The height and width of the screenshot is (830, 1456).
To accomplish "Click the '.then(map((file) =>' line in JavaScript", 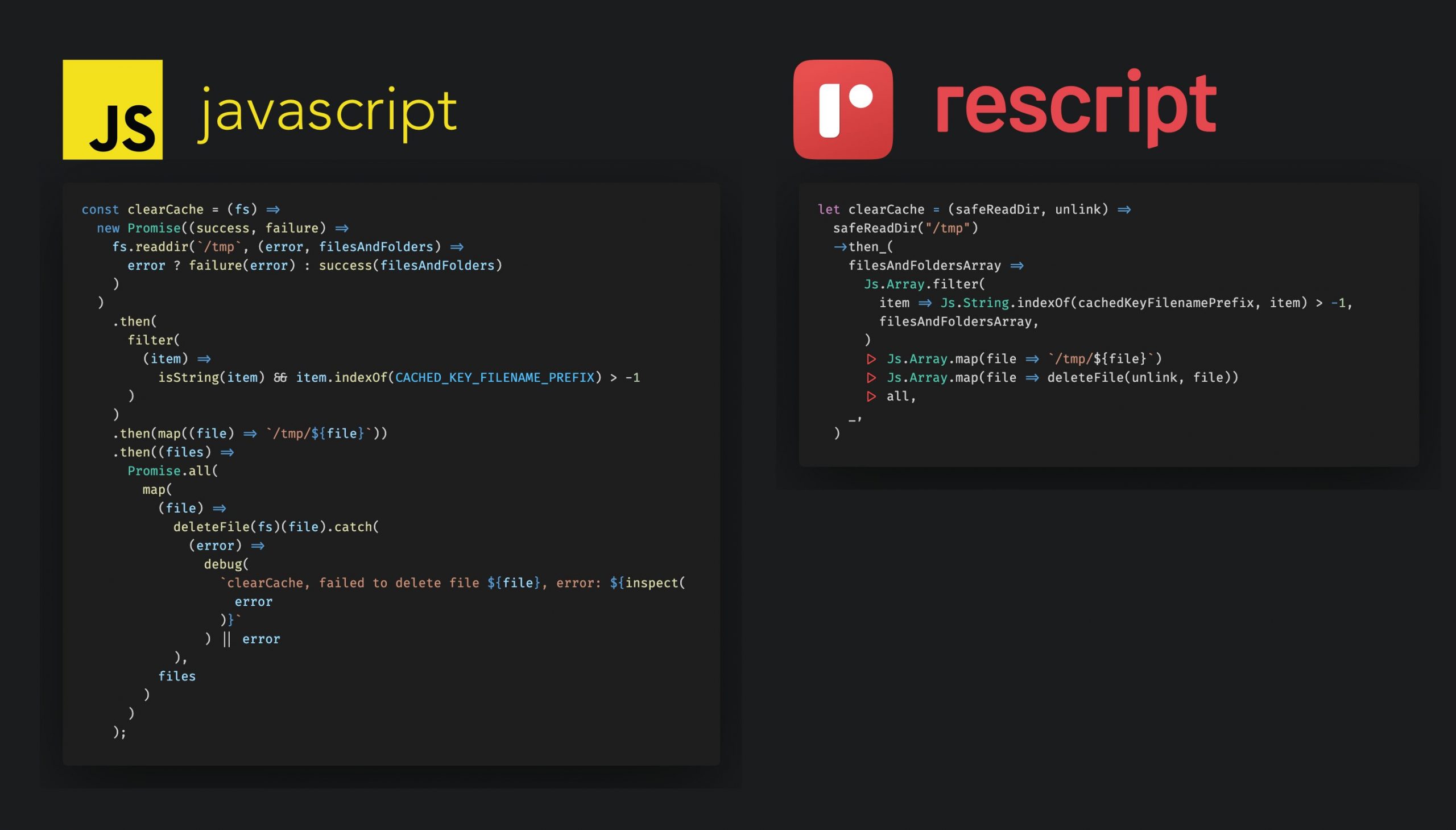I will click(250, 433).
